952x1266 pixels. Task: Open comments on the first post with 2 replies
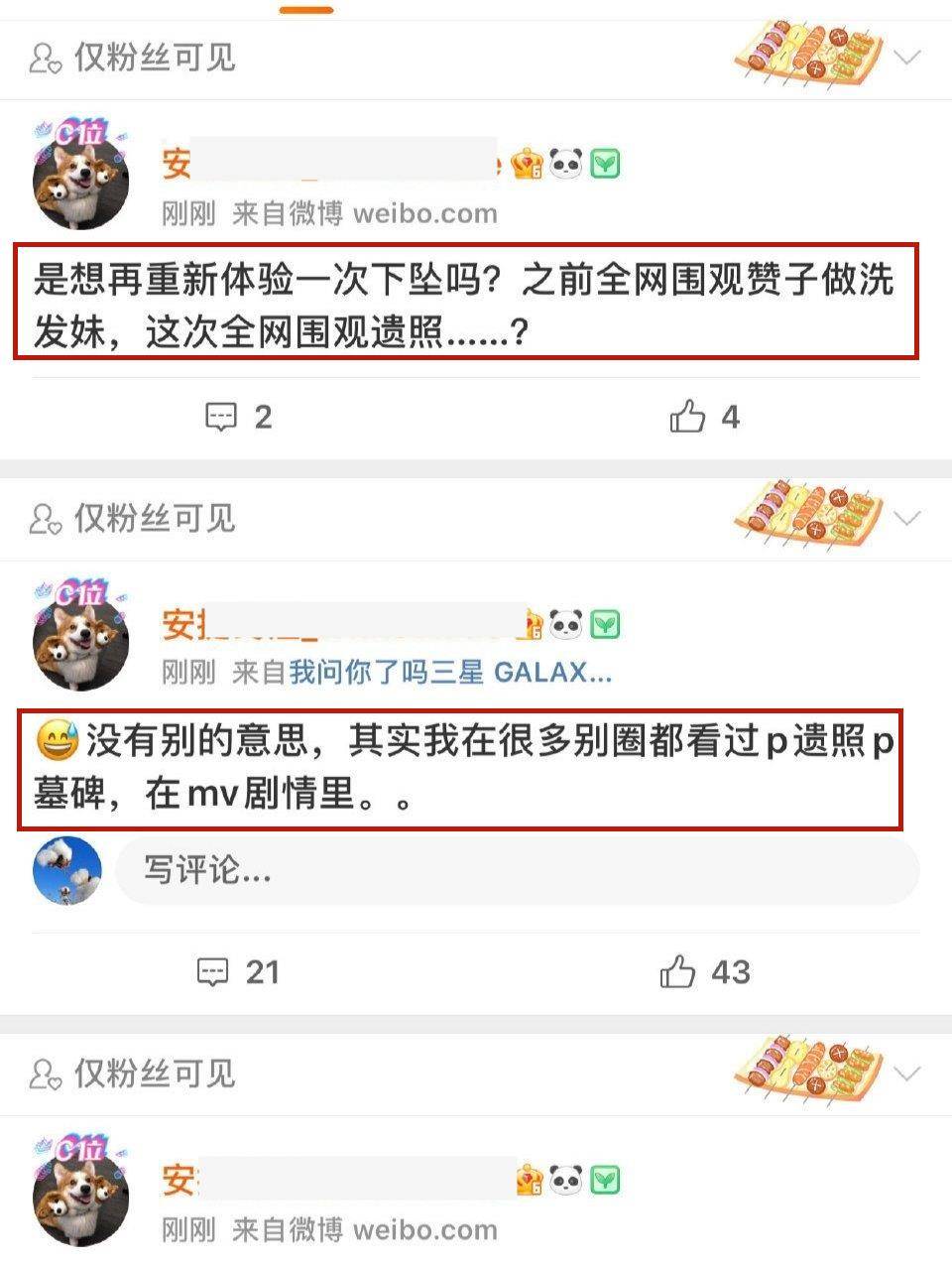click(238, 417)
